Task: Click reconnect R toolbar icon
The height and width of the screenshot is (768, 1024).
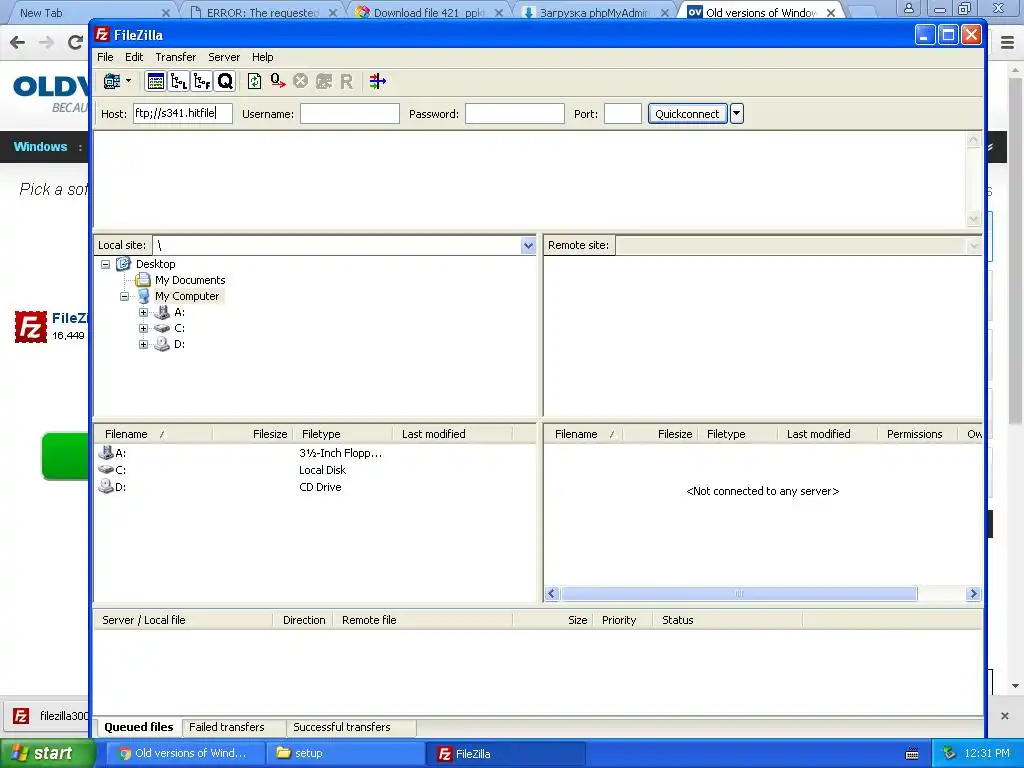Action: (x=346, y=82)
